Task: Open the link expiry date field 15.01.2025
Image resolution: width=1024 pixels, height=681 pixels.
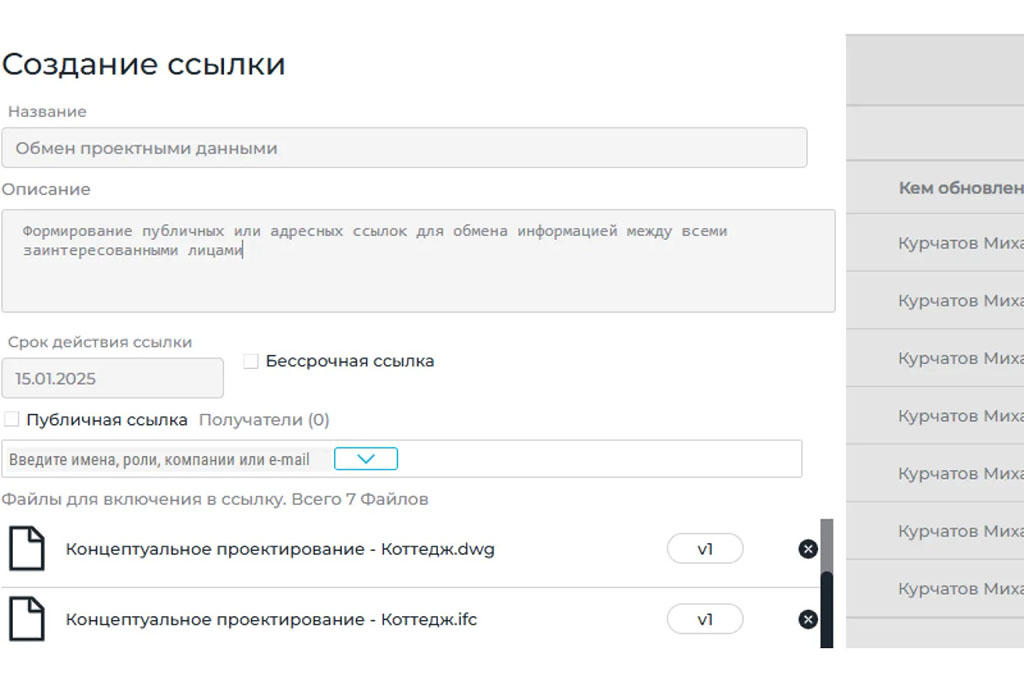Action: [112, 379]
